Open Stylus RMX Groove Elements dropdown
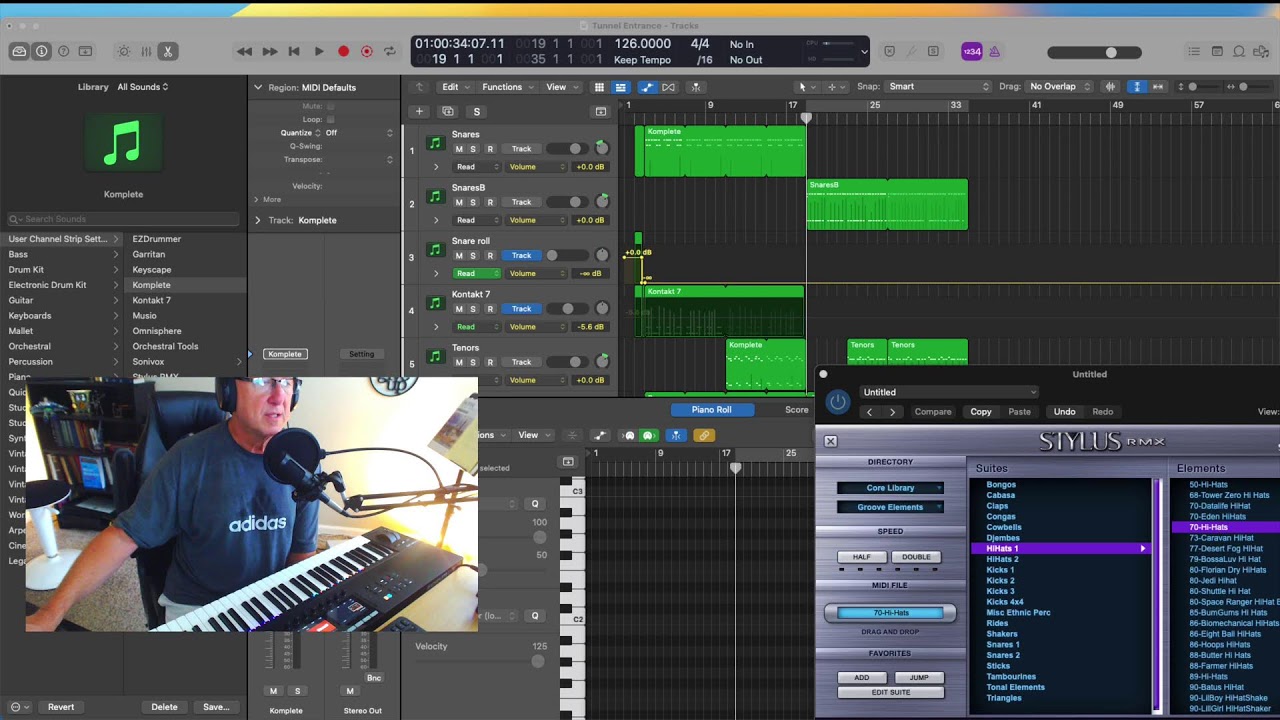The height and width of the screenshot is (720, 1280). tap(890, 507)
